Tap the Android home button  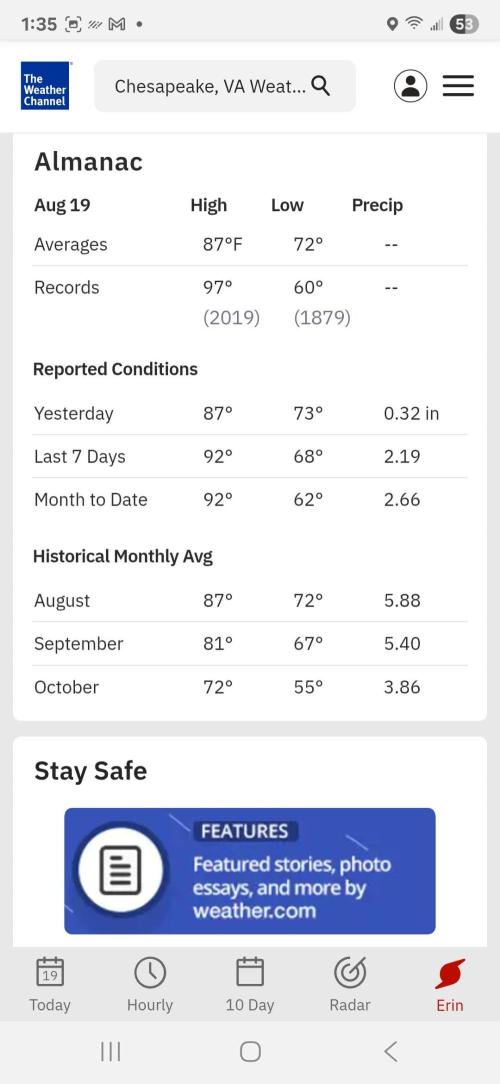pos(250,1052)
